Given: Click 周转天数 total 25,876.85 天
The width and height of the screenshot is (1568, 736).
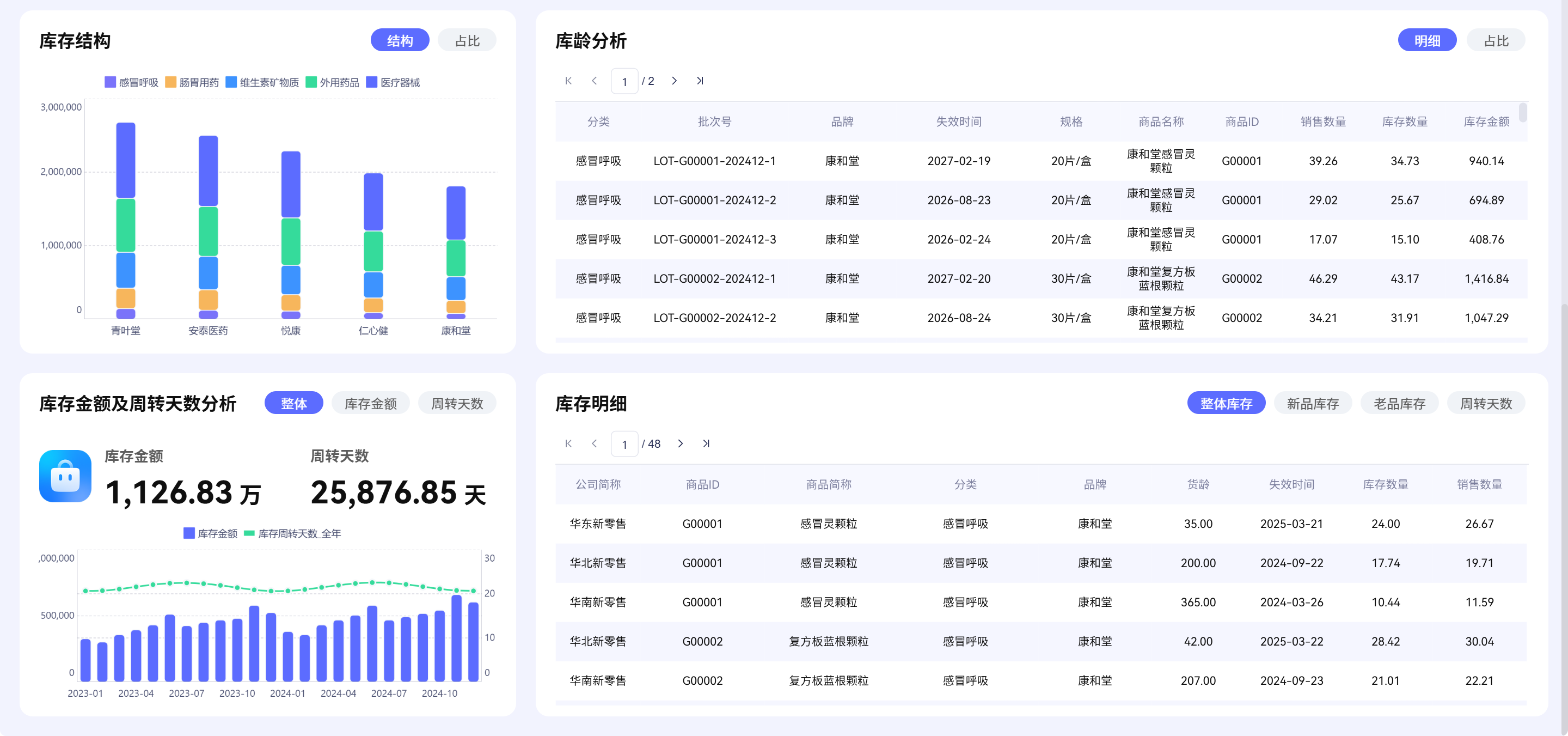Looking at the screenshot, I should (399, 492).
